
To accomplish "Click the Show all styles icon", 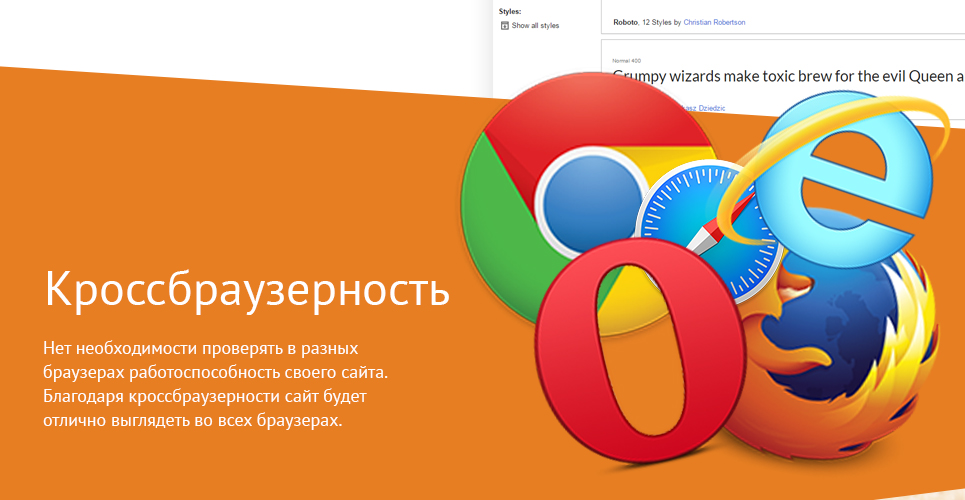I will coord(505,26).
